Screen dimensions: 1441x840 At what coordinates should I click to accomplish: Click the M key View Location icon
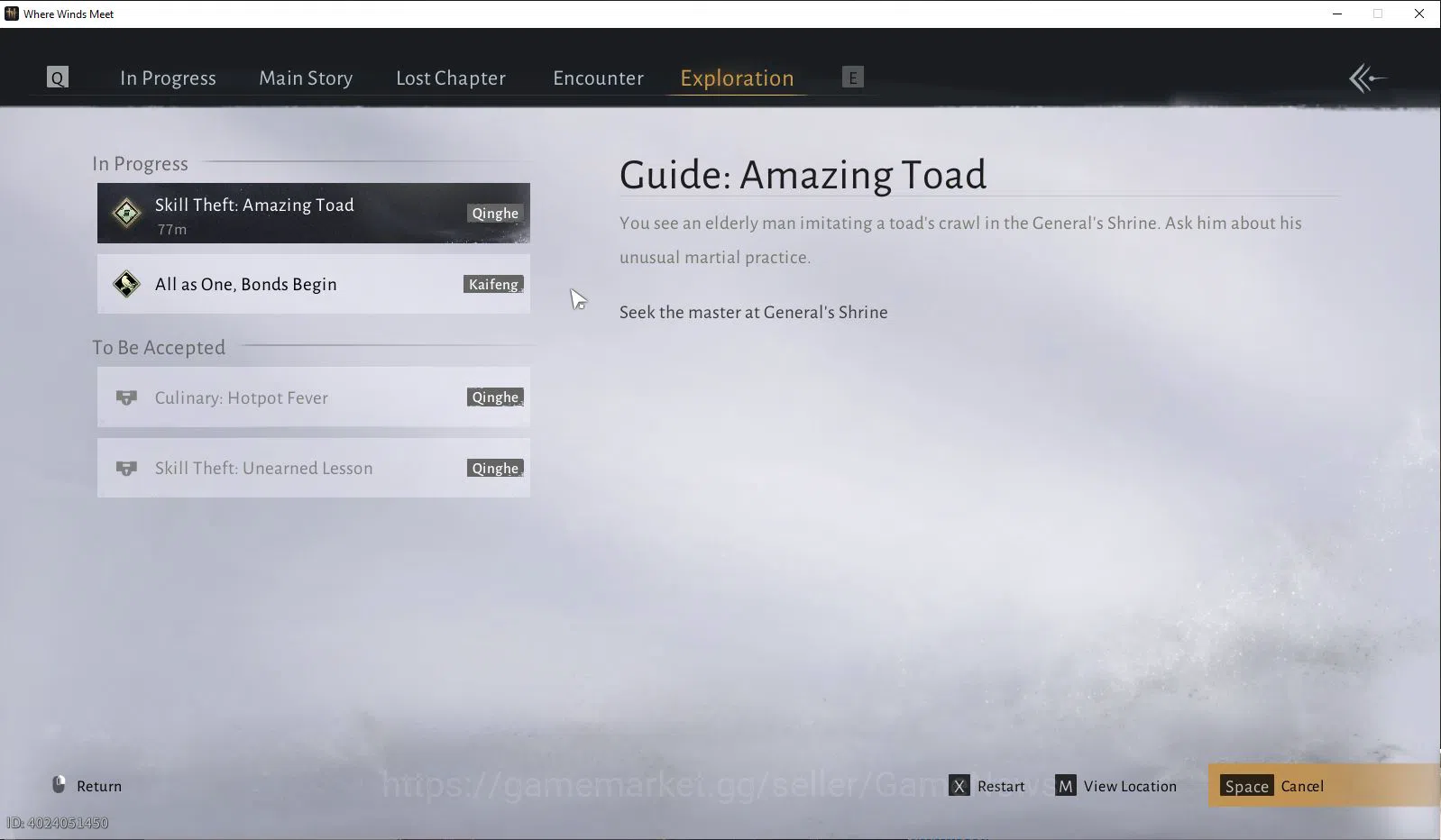pos(1066,786)
